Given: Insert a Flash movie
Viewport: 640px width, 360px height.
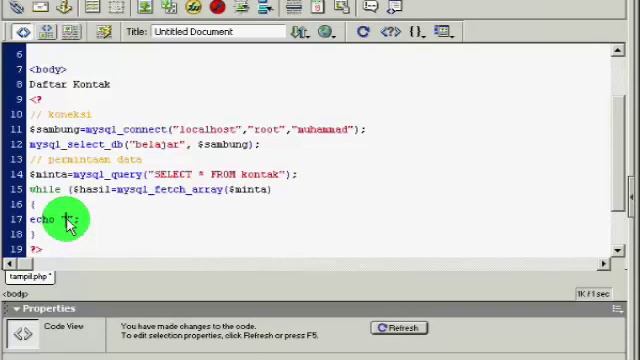Looking at the screenshot, I should click(218, 7).
